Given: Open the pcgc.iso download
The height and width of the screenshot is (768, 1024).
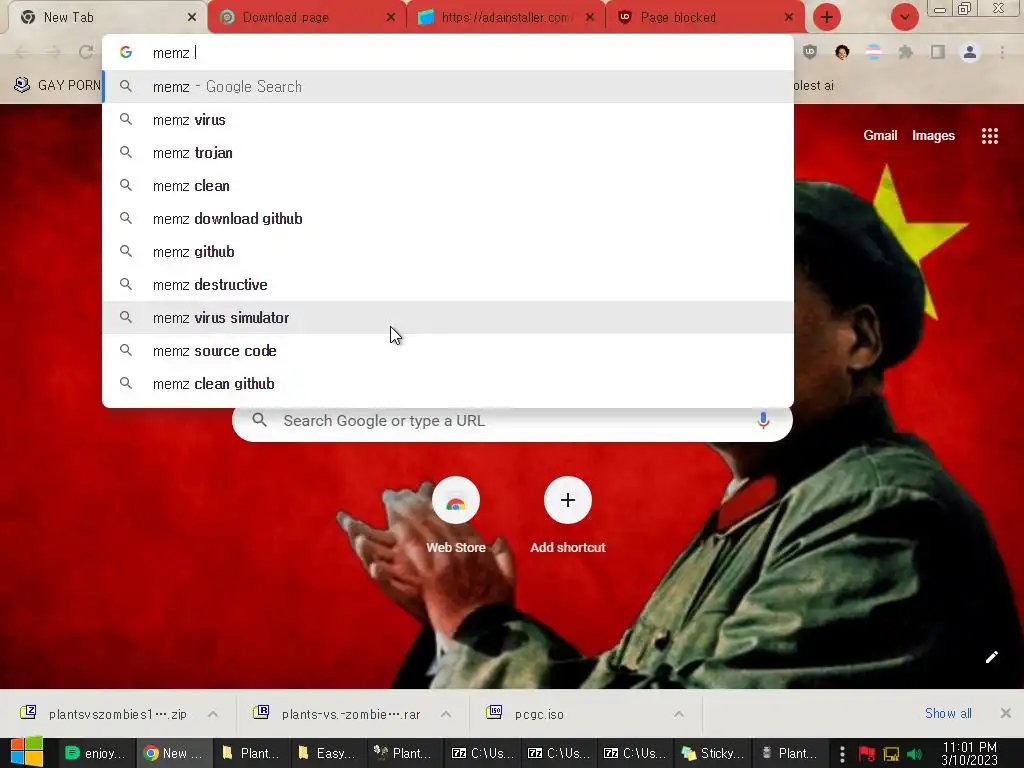Looking at the screenshot, I should [x=569, y=714].
